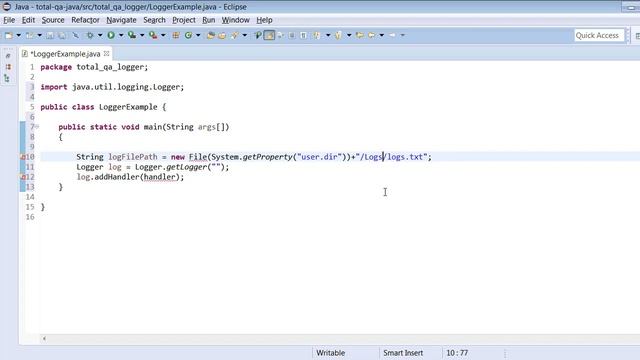640x360 pixels.
Task: Open the Project menu
Action: [184, 20]
